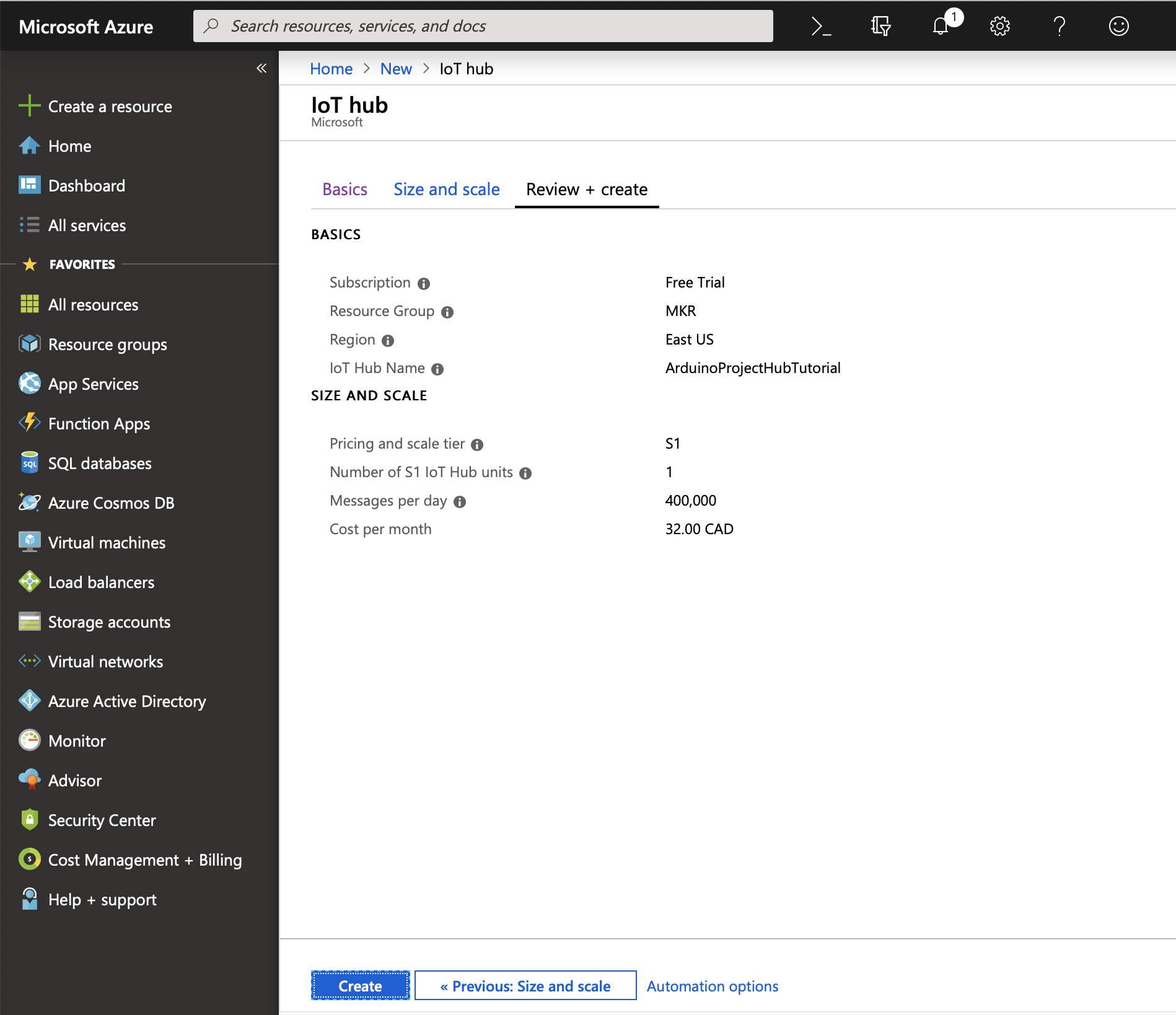Switch to the Size and scale tab
The image size is (1176, 1015).
446,189
